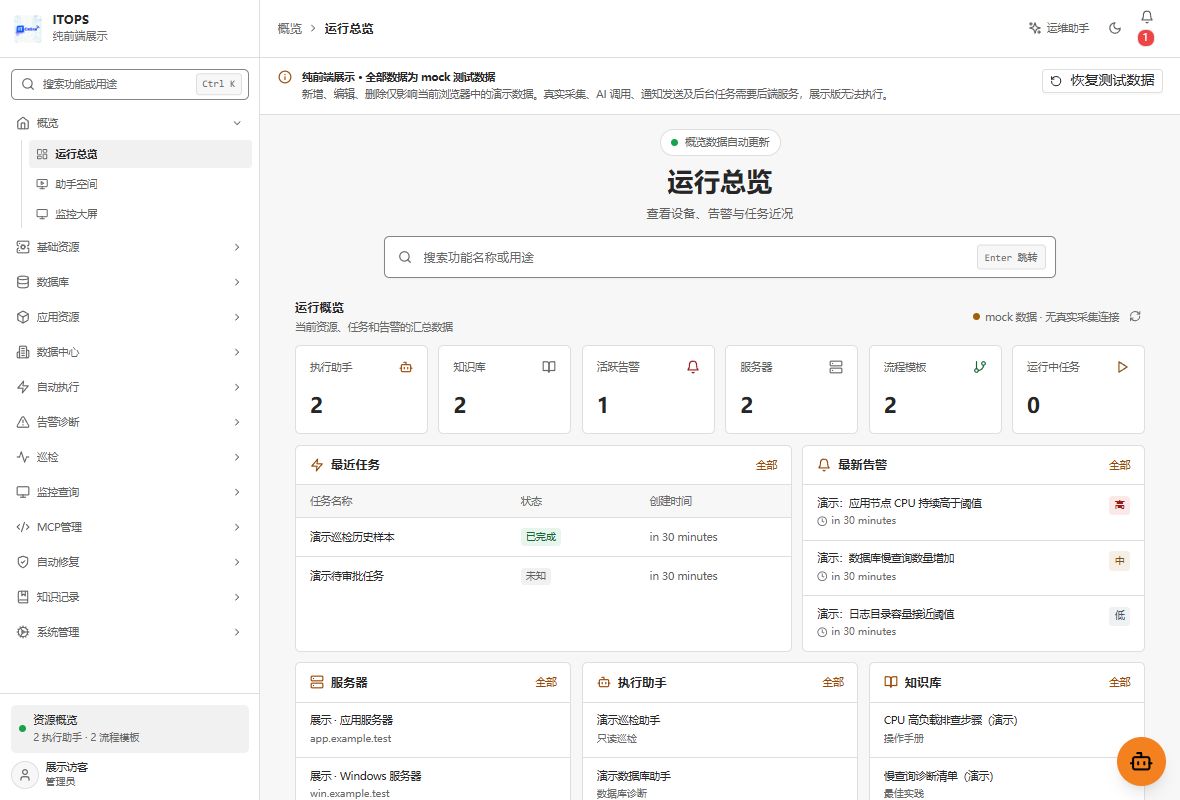Screen dimensions: 1180x800
Task: Open the CPU 高负载排查步骤 (演示) article
Action: click(1006, 729)
